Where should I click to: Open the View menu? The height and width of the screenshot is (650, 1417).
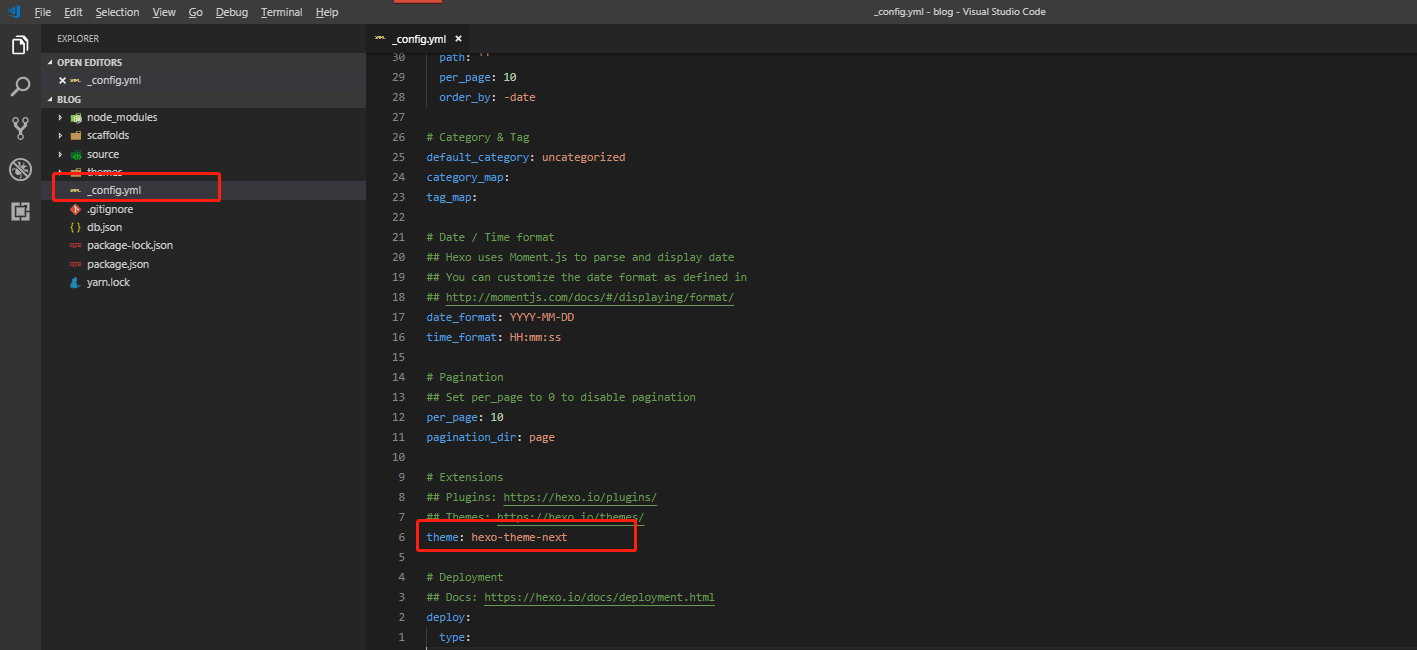pyautogui.click(x=164, y=12)
